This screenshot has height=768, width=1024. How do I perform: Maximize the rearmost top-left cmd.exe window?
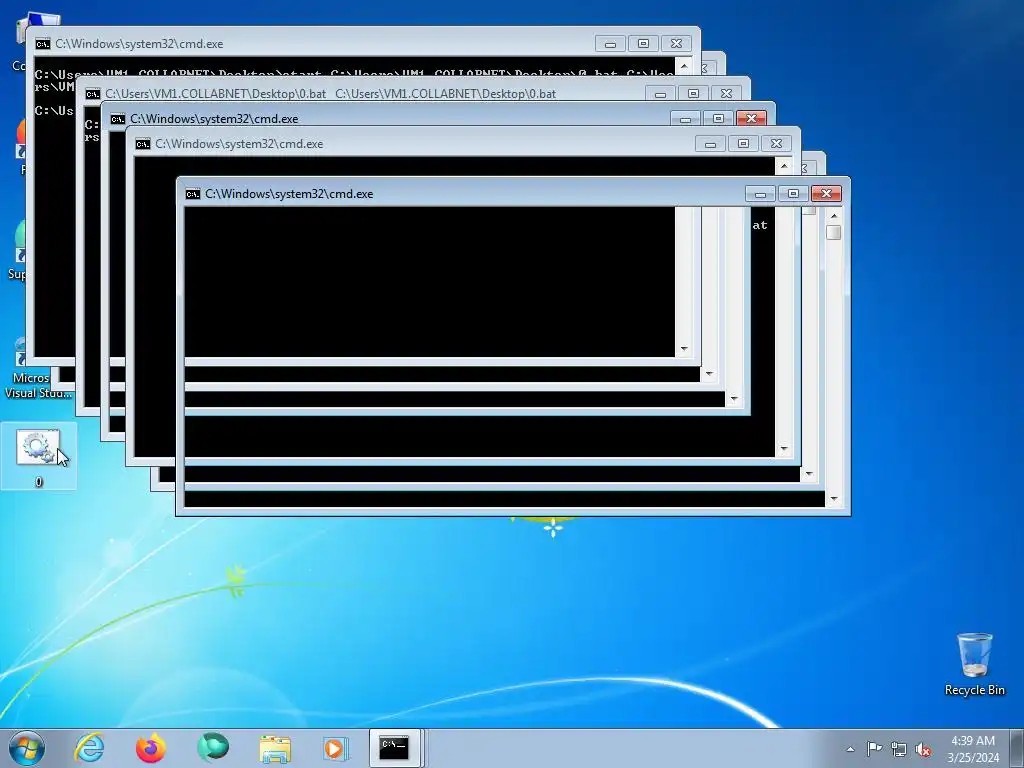643,44
